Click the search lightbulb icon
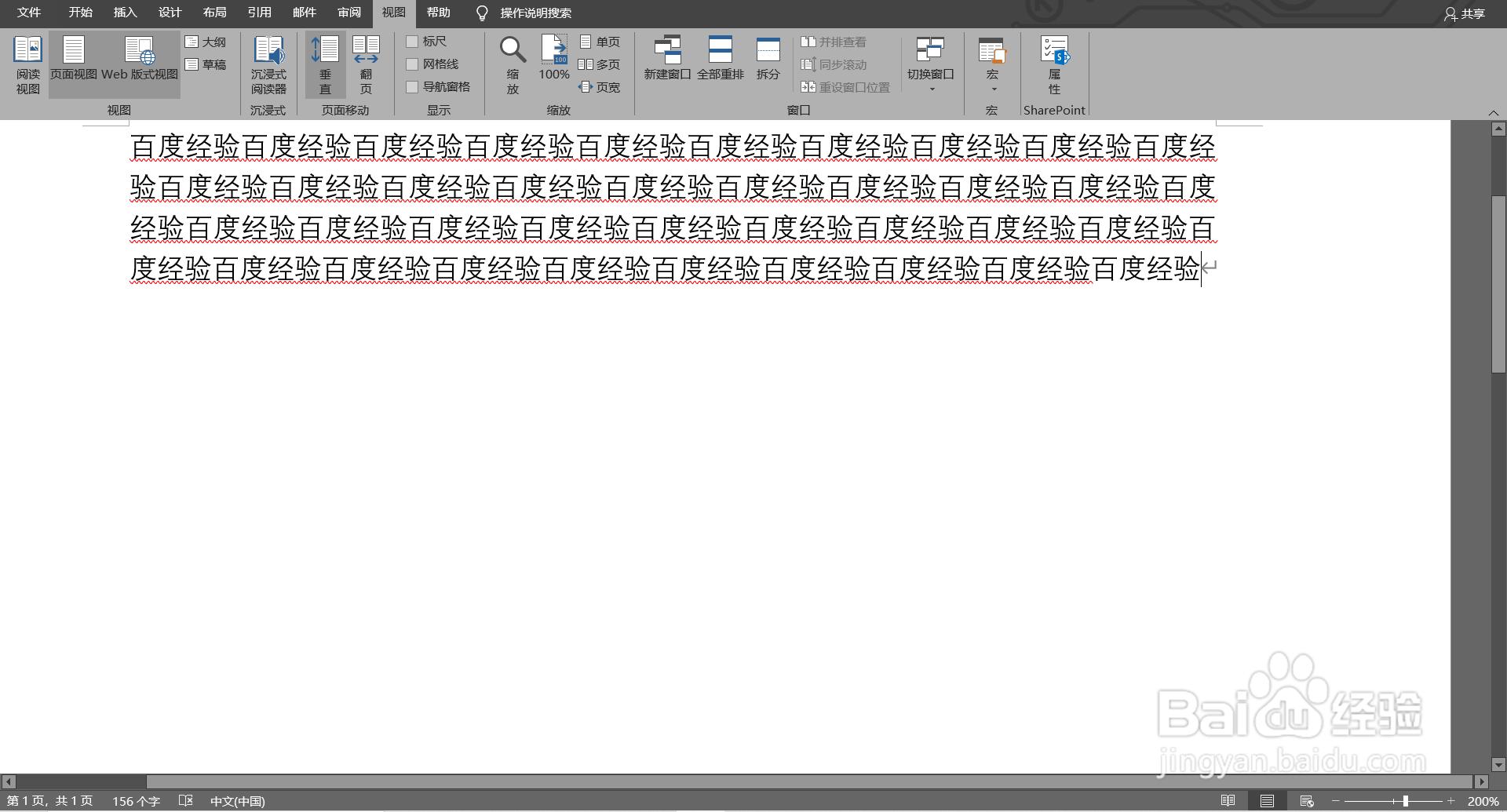The height and width of the screenshot is (812, 1507). click(x=482, y=13)
